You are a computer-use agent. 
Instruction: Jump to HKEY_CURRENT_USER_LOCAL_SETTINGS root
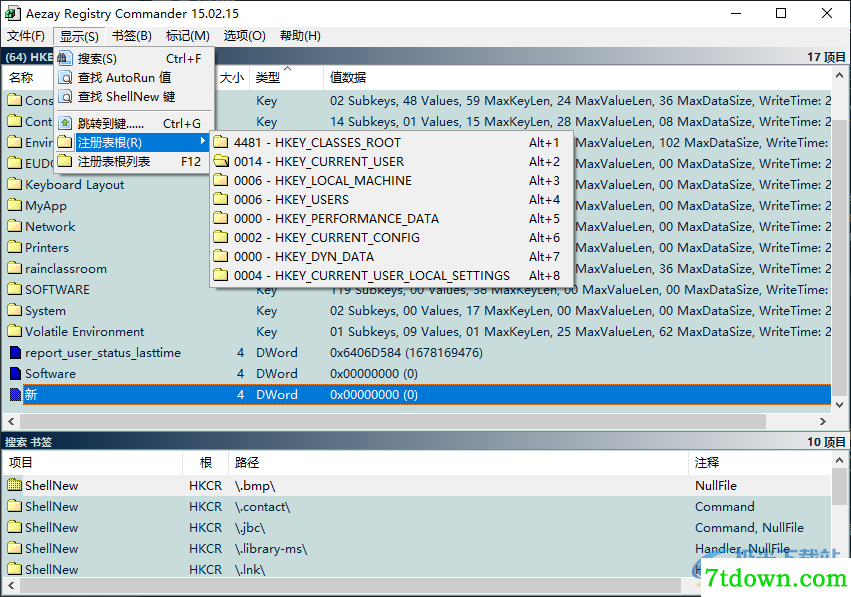tap(391, 276)
